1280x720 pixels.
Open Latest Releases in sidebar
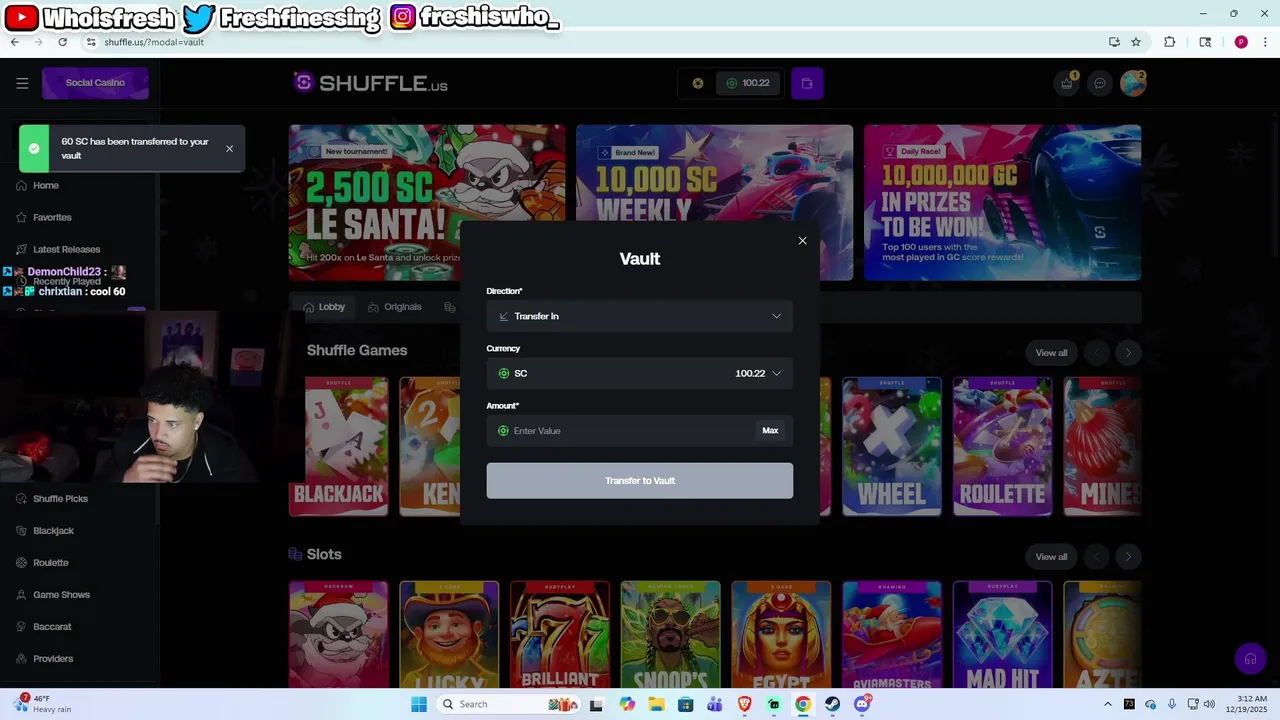click(66, 250)
